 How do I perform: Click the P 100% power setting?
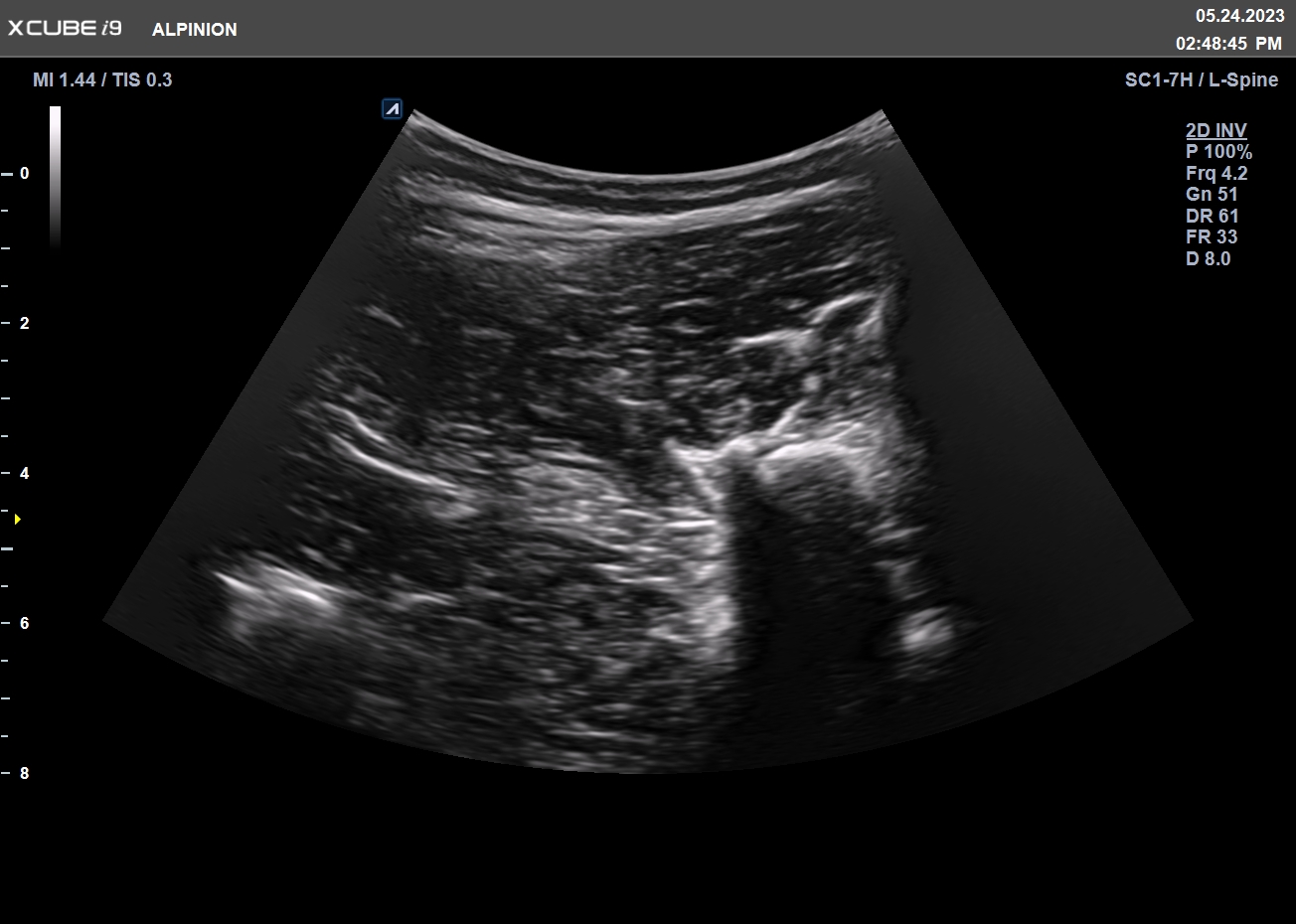pos(1218,152)
